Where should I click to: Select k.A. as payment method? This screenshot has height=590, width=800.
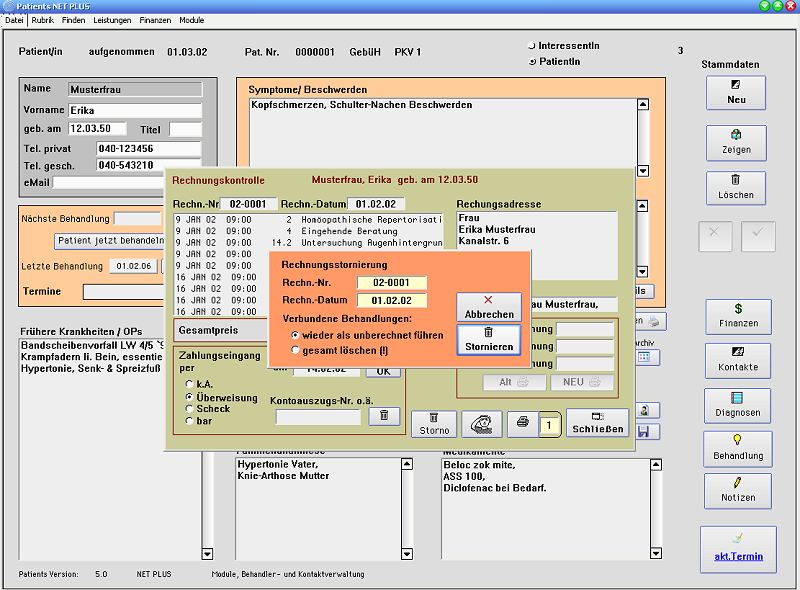click(x=189, y=384)
